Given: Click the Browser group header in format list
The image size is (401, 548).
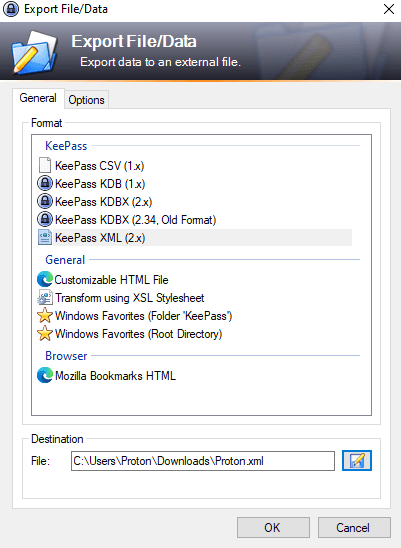Looking at the screenshot, I should pyautogui.click(x=66, y=356).
